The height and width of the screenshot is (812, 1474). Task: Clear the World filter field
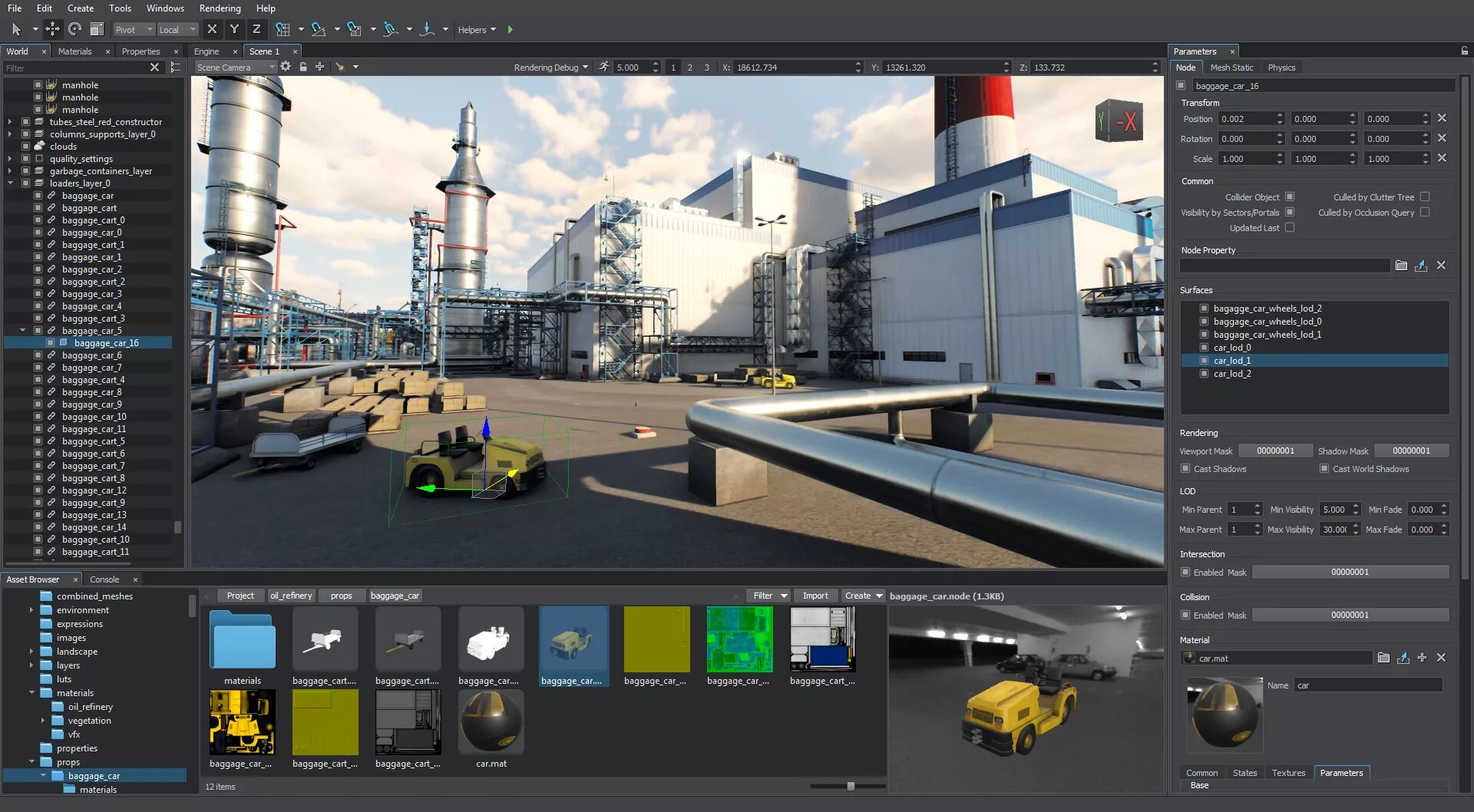[154, 68]
